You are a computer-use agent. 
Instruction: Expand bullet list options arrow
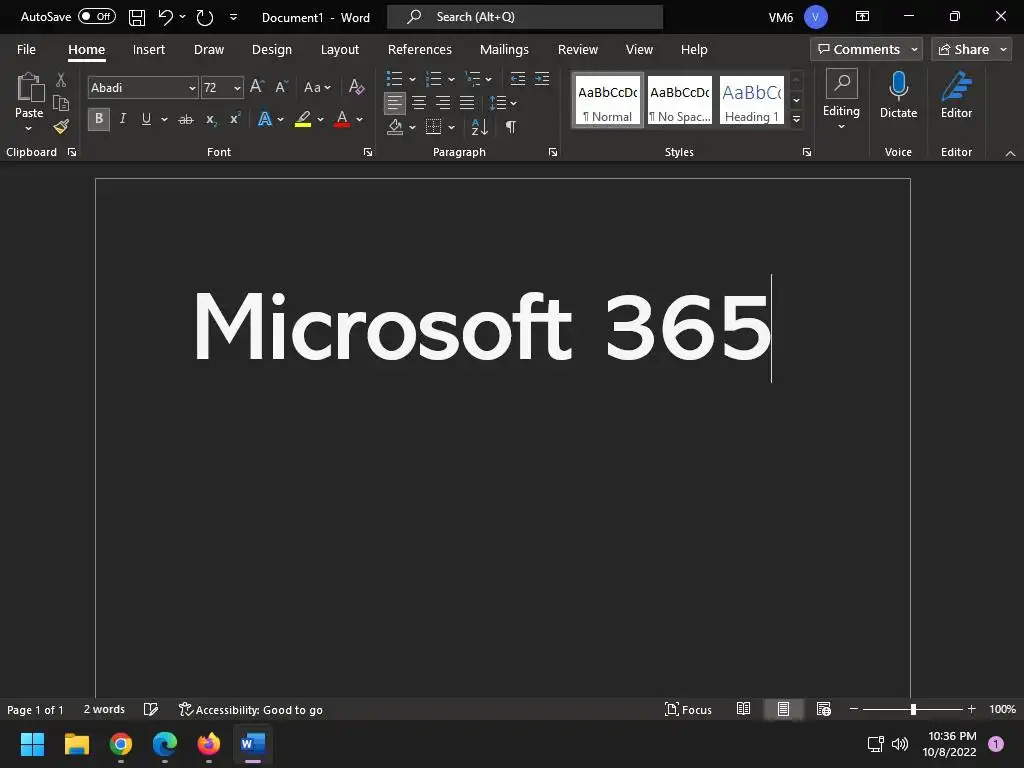[x=412, y=79]
